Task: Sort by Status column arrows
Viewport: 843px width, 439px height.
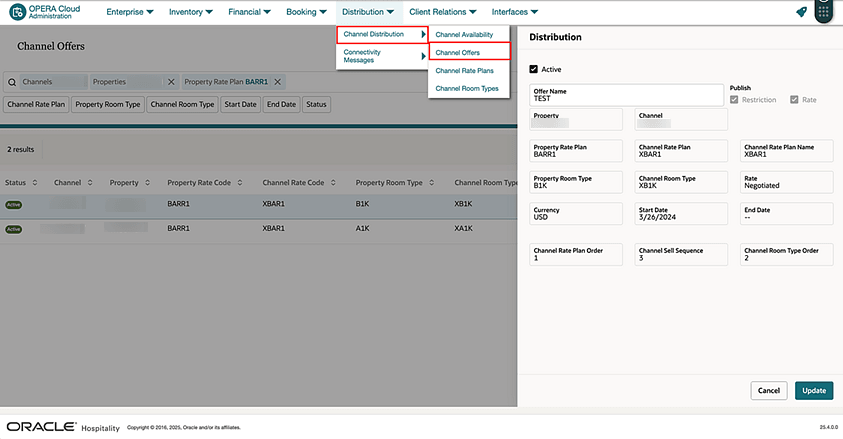Action: [x=36, y=183]
